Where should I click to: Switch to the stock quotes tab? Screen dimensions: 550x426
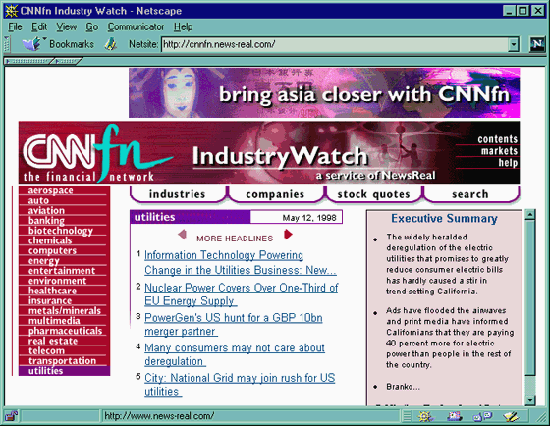pyautogui.click(x=374, y=194)
